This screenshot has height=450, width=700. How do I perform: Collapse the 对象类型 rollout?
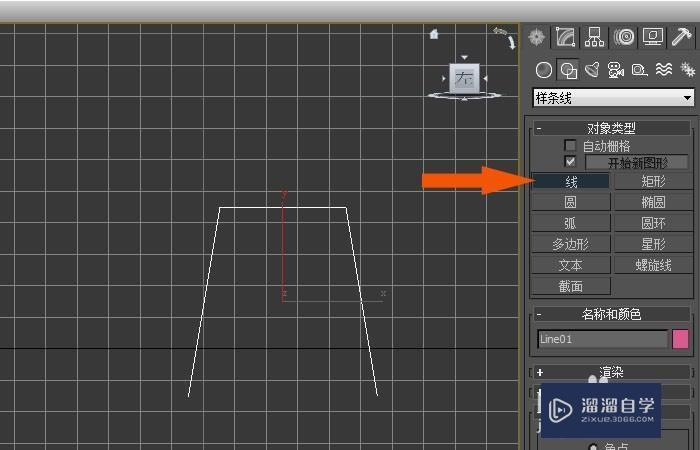(612, 129)
